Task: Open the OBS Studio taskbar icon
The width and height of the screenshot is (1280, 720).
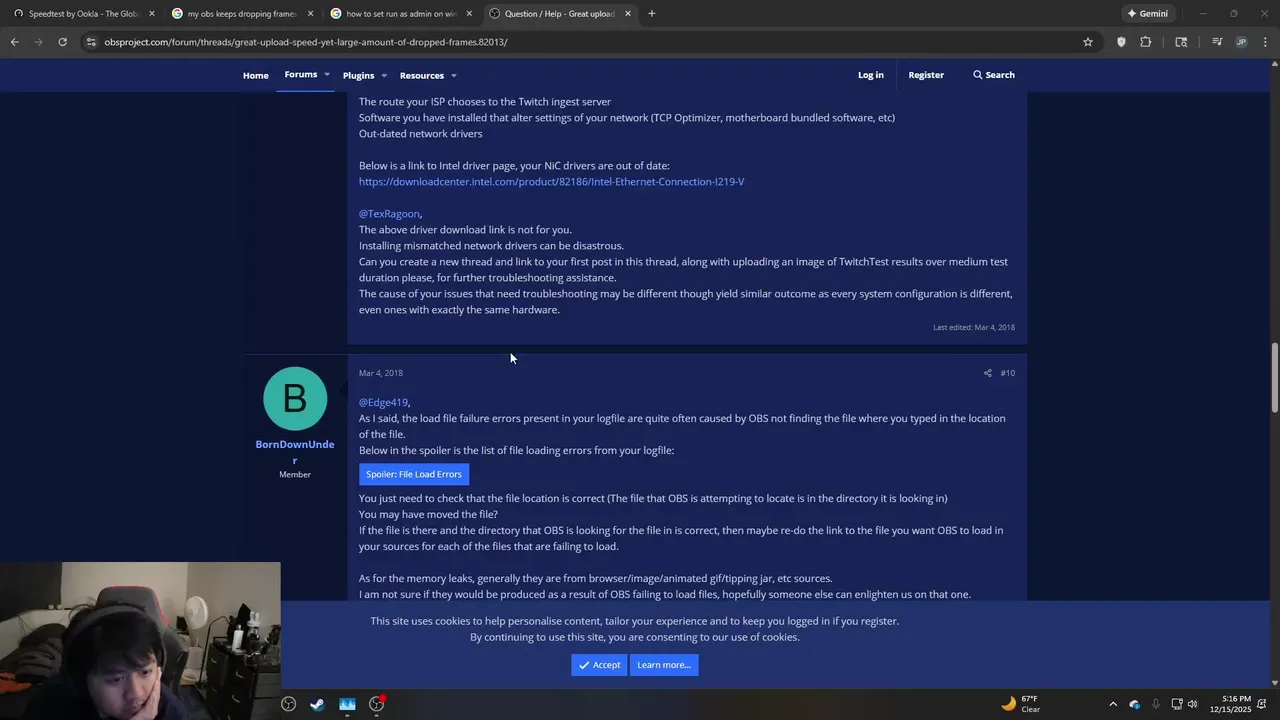Action: pyautogui.click(x=289, y=704)
